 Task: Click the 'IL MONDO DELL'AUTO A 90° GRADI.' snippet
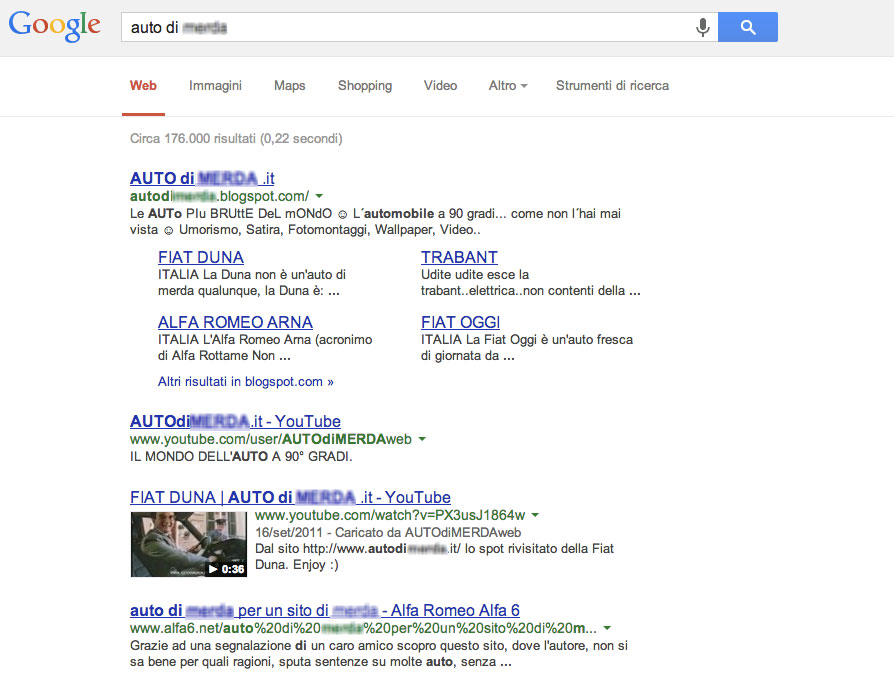click(241, 457)
